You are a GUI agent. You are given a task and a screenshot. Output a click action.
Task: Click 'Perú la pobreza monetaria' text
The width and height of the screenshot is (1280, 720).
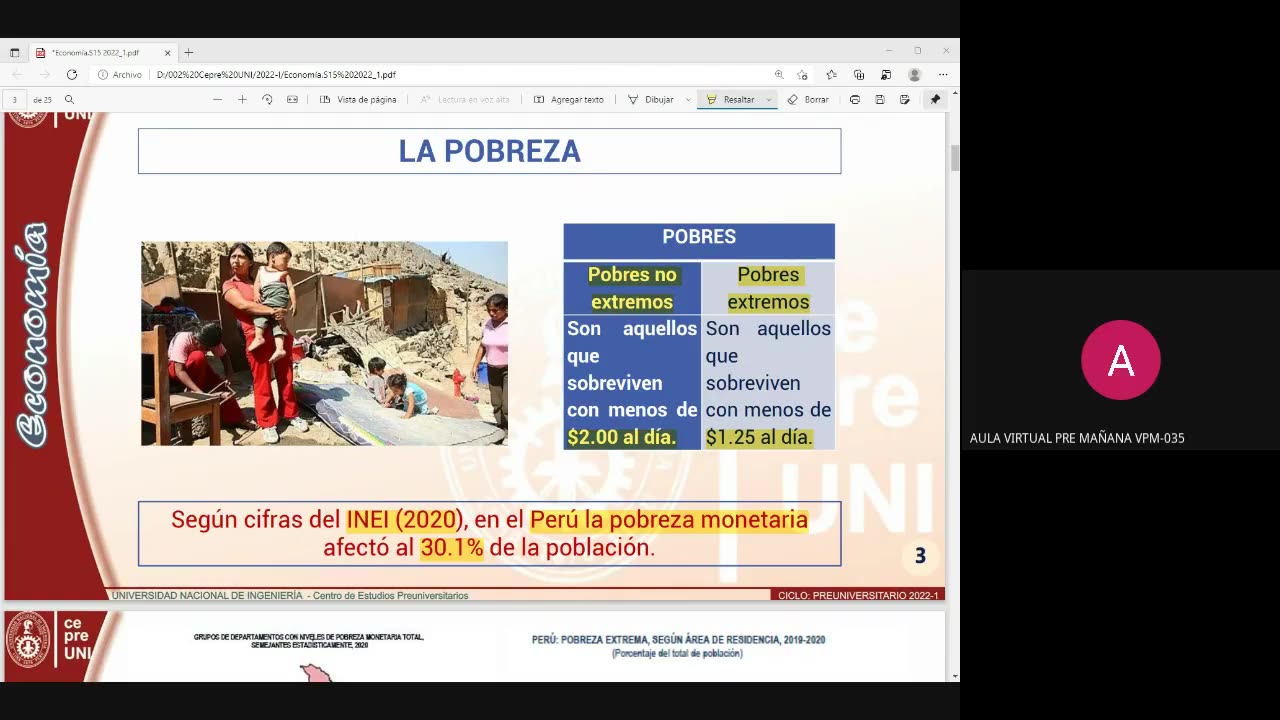tap(669, 520)
